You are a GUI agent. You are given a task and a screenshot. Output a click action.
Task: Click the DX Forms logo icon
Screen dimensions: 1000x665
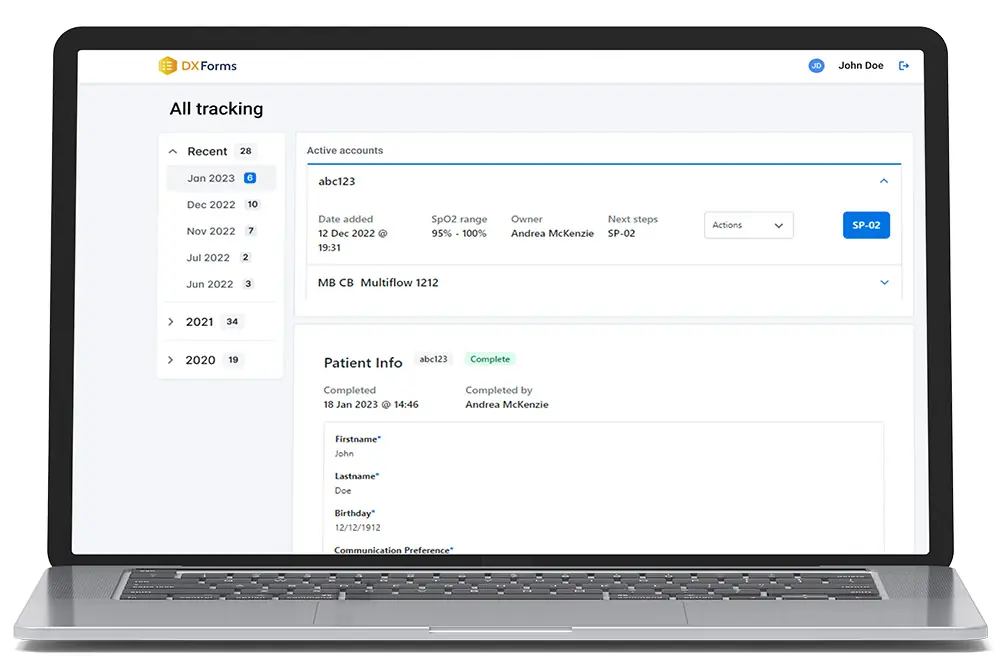coord(166,65)
